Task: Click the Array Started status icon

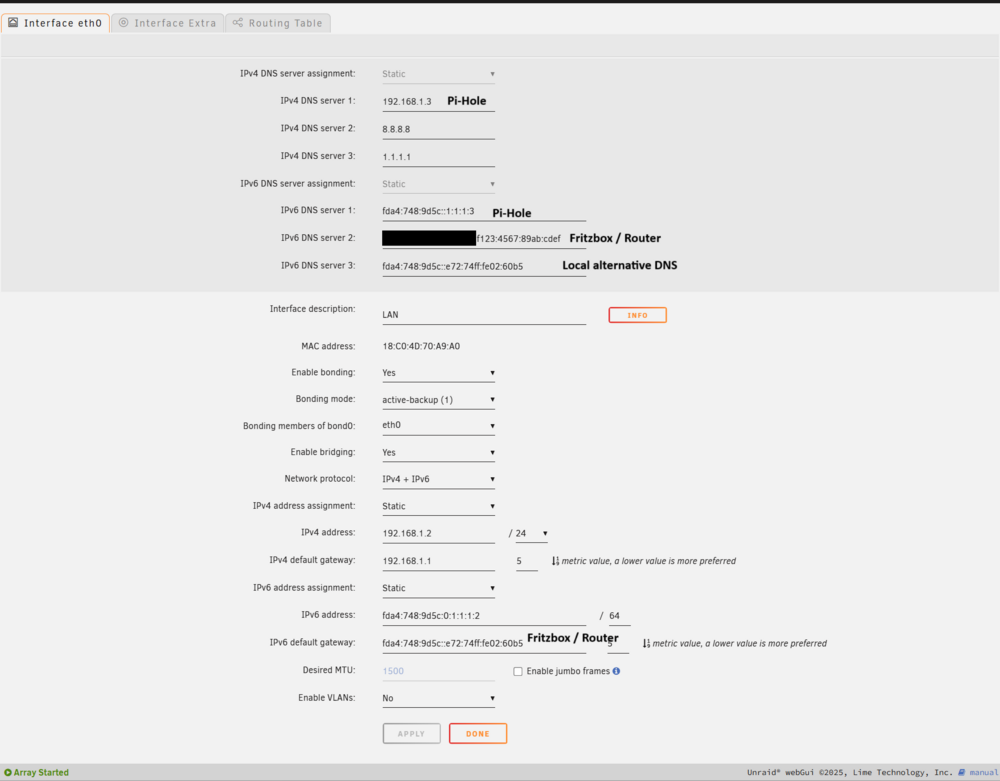Action: point(8,772)
